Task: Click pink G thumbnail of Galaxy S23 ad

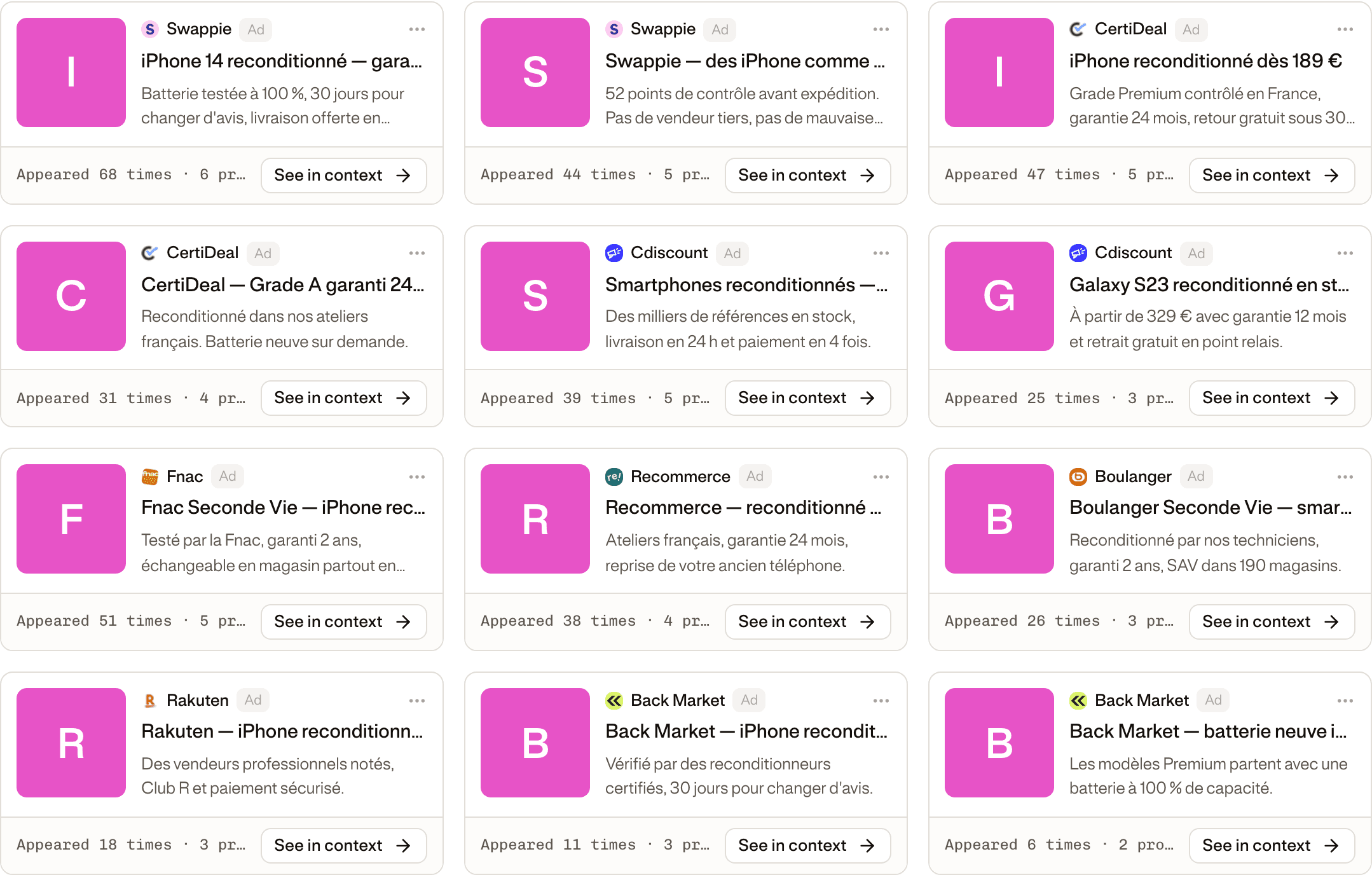Action: [999, 296]
